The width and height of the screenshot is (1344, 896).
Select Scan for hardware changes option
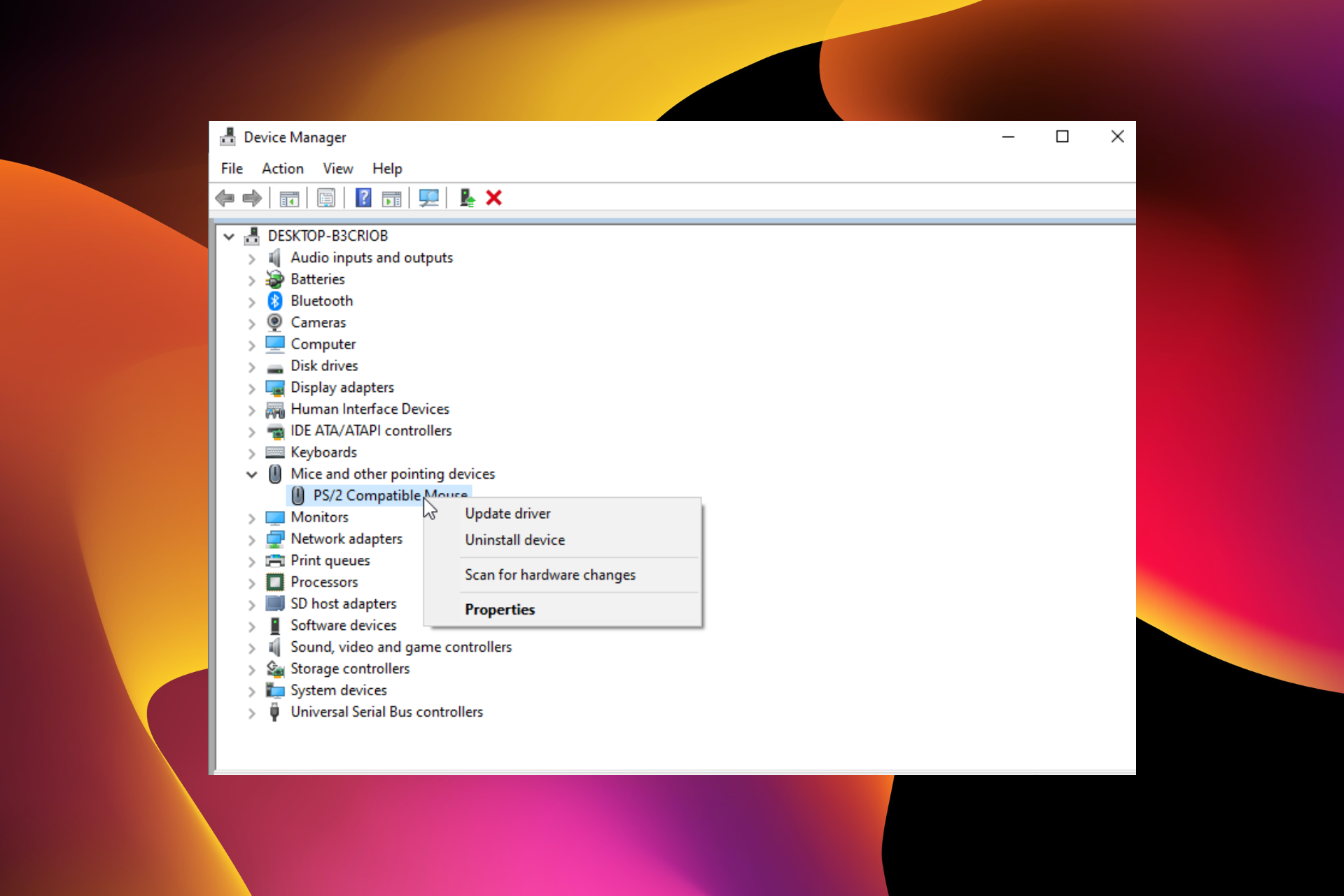tap(550, 574)
